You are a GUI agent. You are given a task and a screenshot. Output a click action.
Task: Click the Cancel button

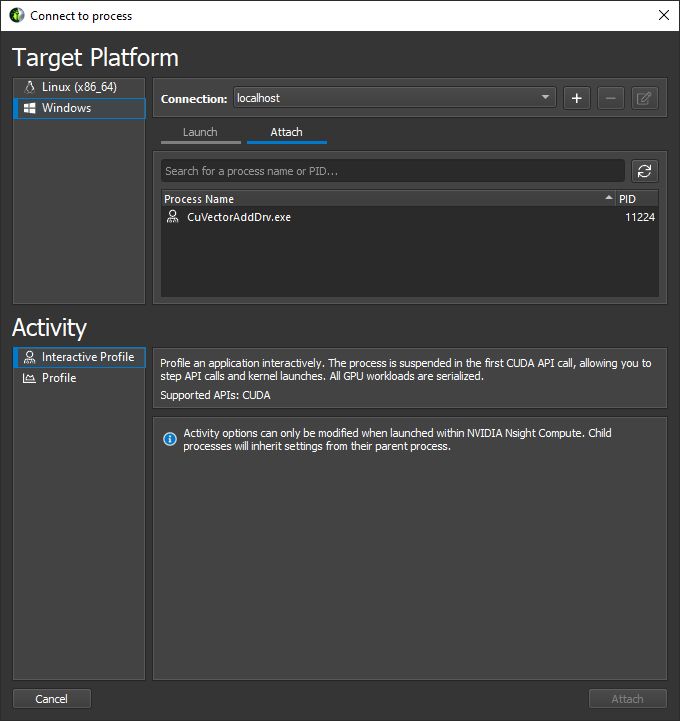point(51,699)
